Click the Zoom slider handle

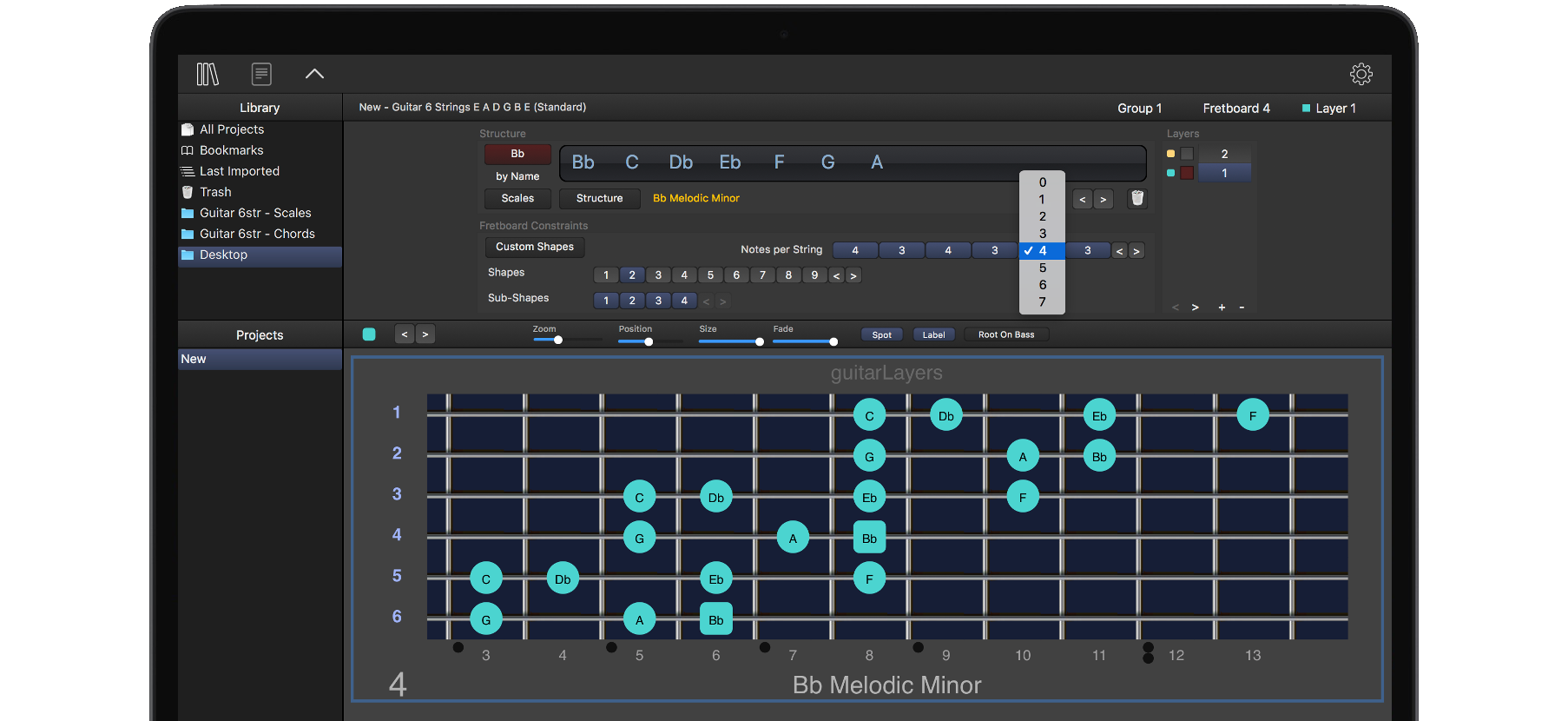tap(558, 341)
